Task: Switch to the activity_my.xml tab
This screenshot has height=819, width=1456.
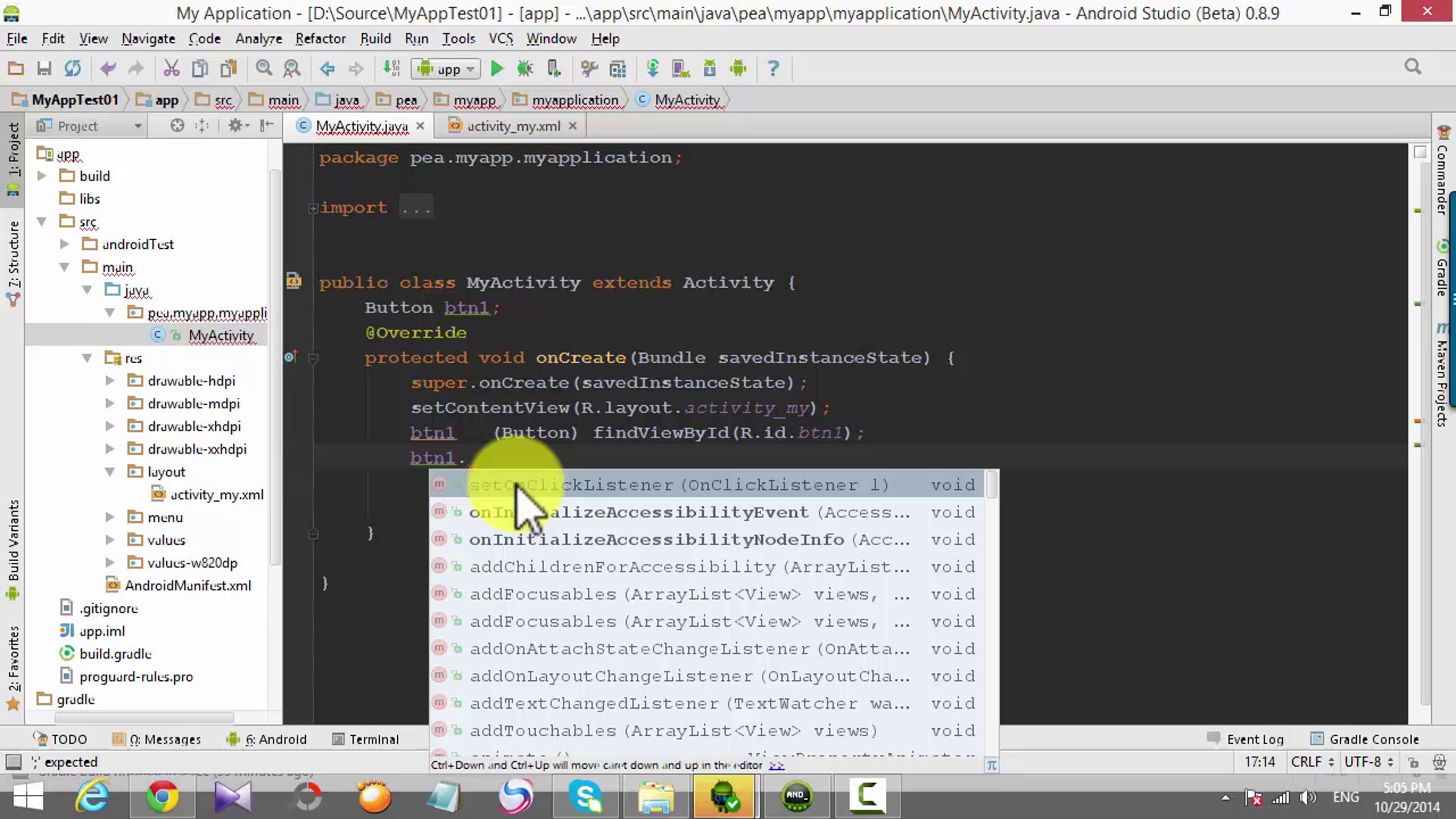Action: coord(513,126)
